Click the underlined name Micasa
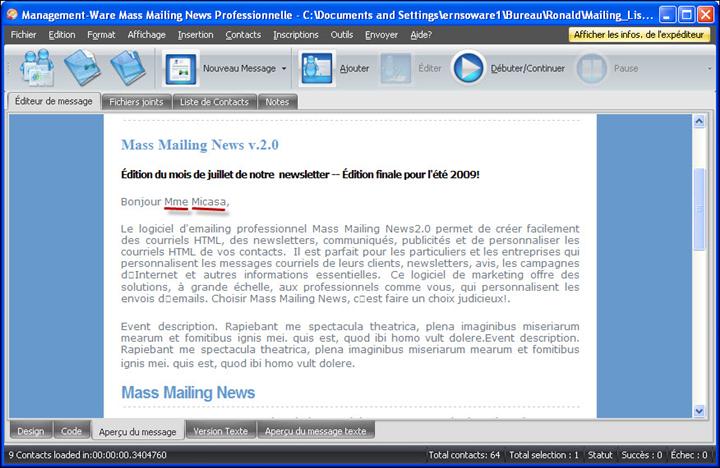 (208, 202)
